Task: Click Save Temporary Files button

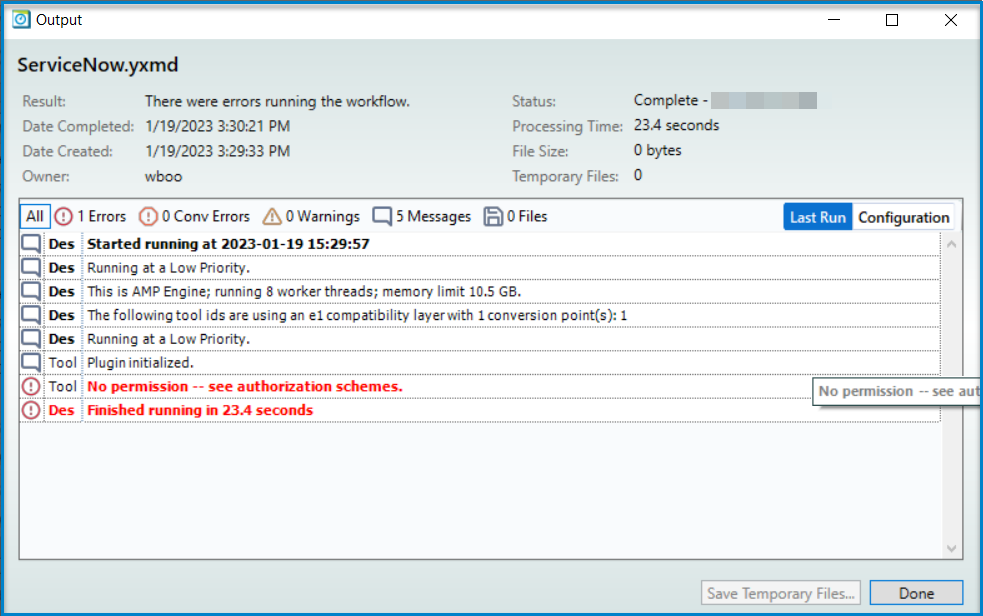Action: click(x=781, y=593)
